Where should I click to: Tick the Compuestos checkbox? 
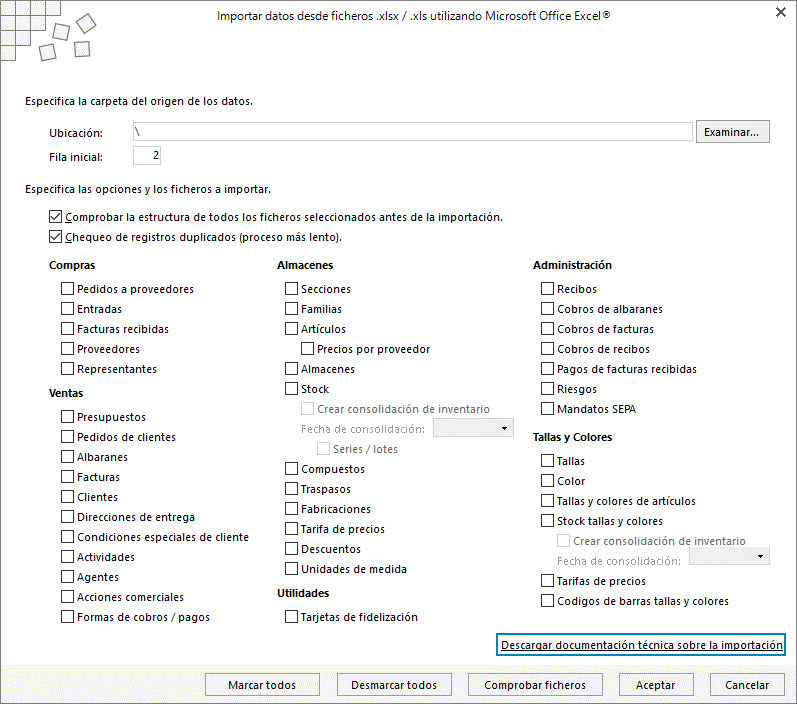pos(291,469)
